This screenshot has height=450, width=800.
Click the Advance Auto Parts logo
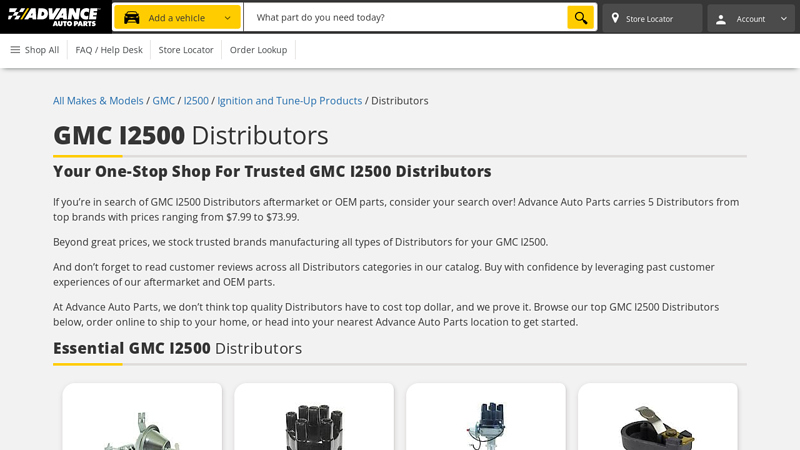(53, 17)
